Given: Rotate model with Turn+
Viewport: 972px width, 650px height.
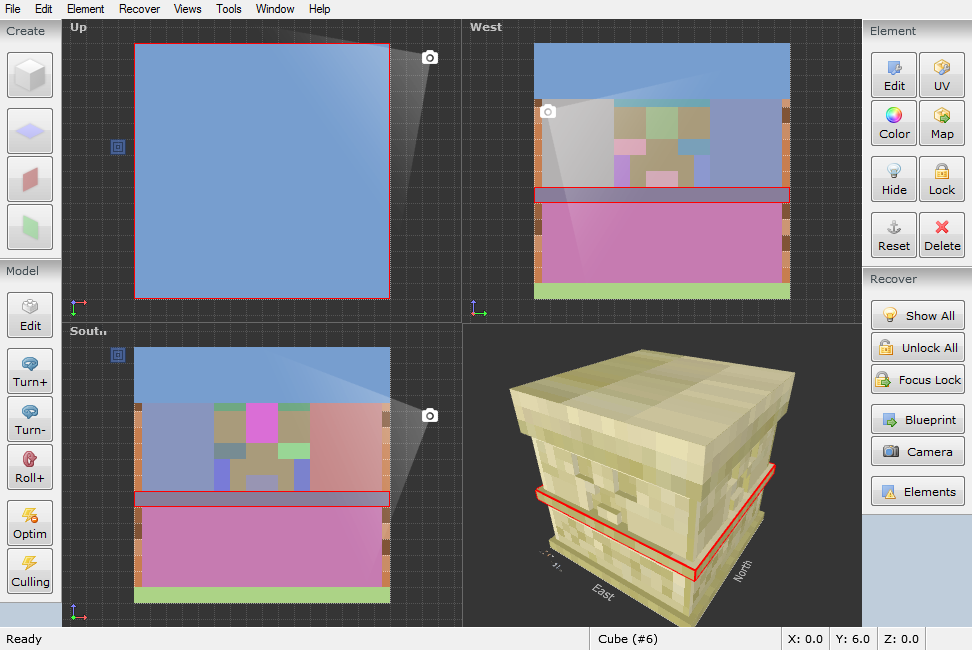Looking at the screenshot, I should pyautogui.click(x=30, y=371).
